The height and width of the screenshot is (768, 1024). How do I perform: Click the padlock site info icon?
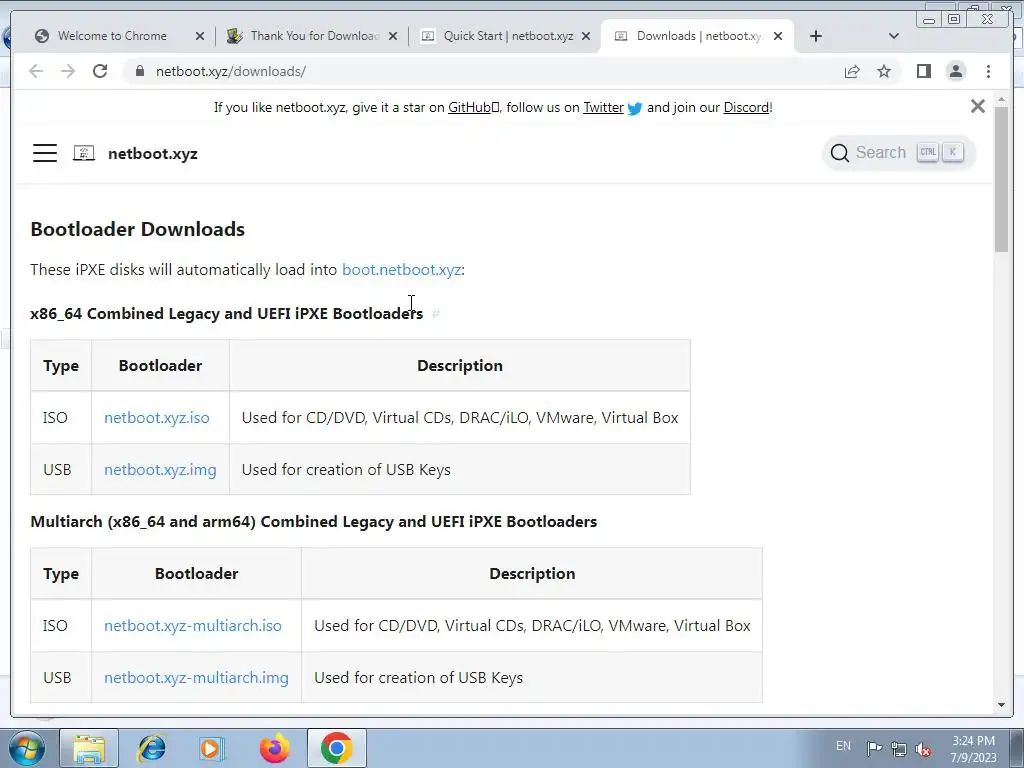[x=139, y=71]
